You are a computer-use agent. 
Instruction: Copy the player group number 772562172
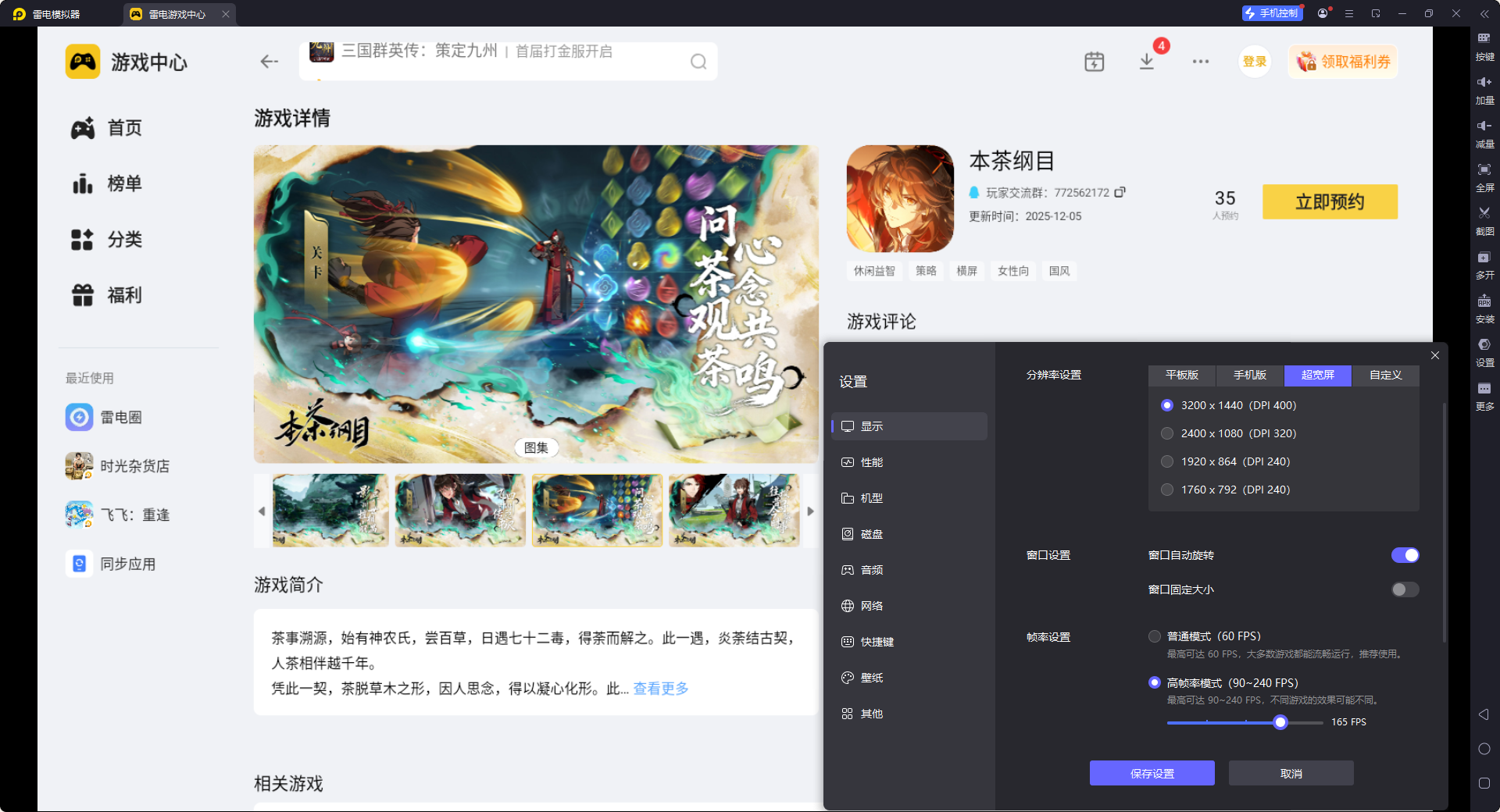tap(1120, 192)
